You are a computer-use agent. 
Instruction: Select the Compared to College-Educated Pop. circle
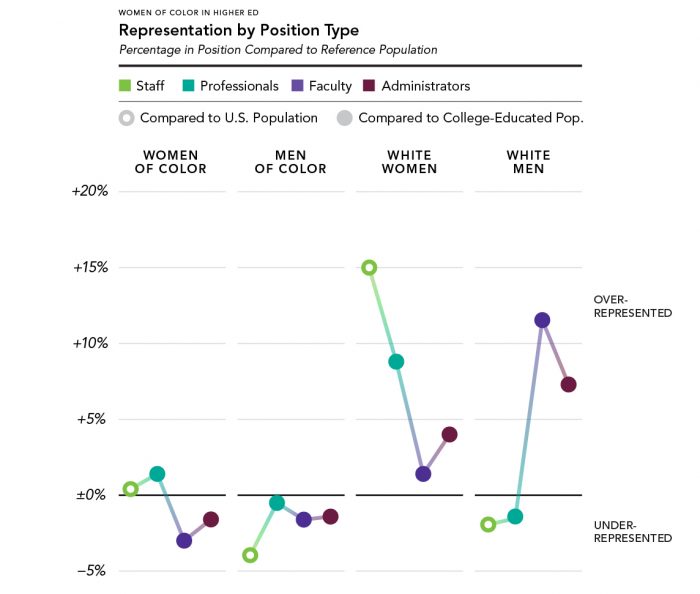pos(344,118)
